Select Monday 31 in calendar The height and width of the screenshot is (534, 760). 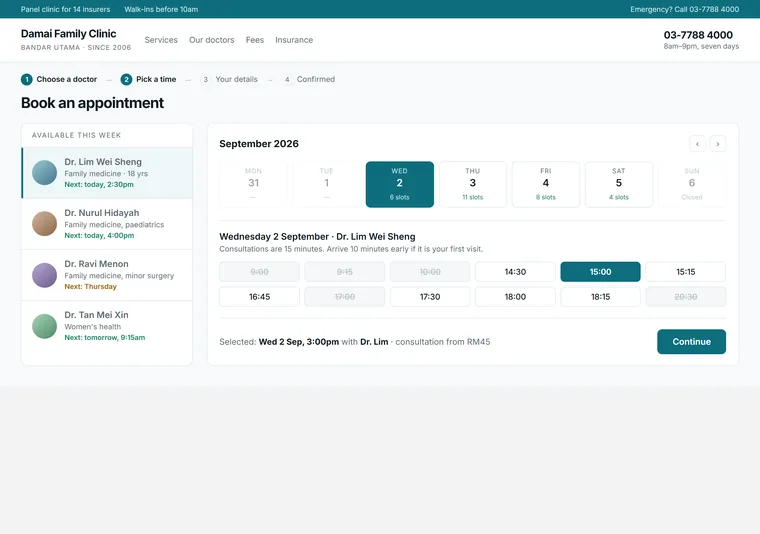[x=253, y=184]
